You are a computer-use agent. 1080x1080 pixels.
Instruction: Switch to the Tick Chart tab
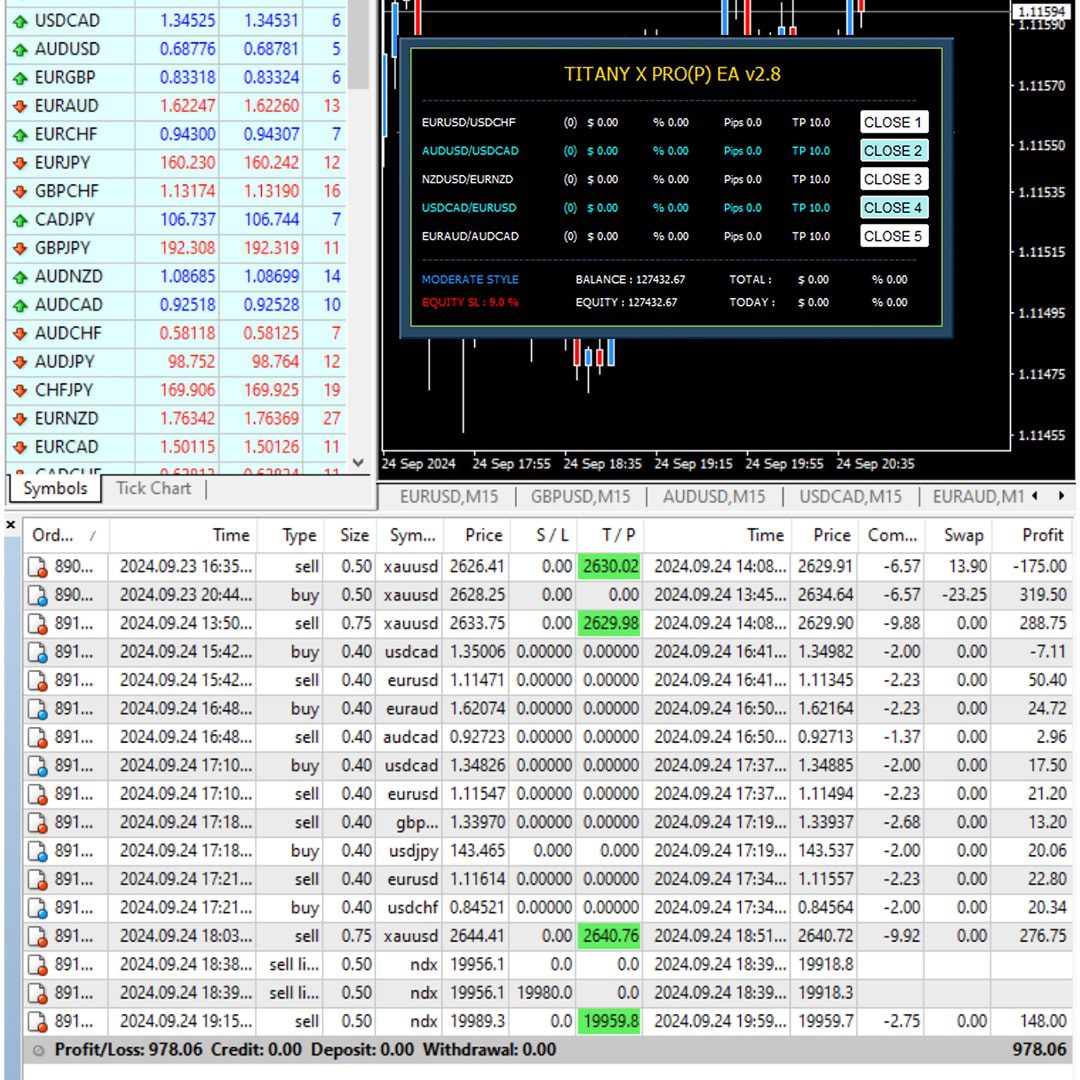tap(153, 488)
